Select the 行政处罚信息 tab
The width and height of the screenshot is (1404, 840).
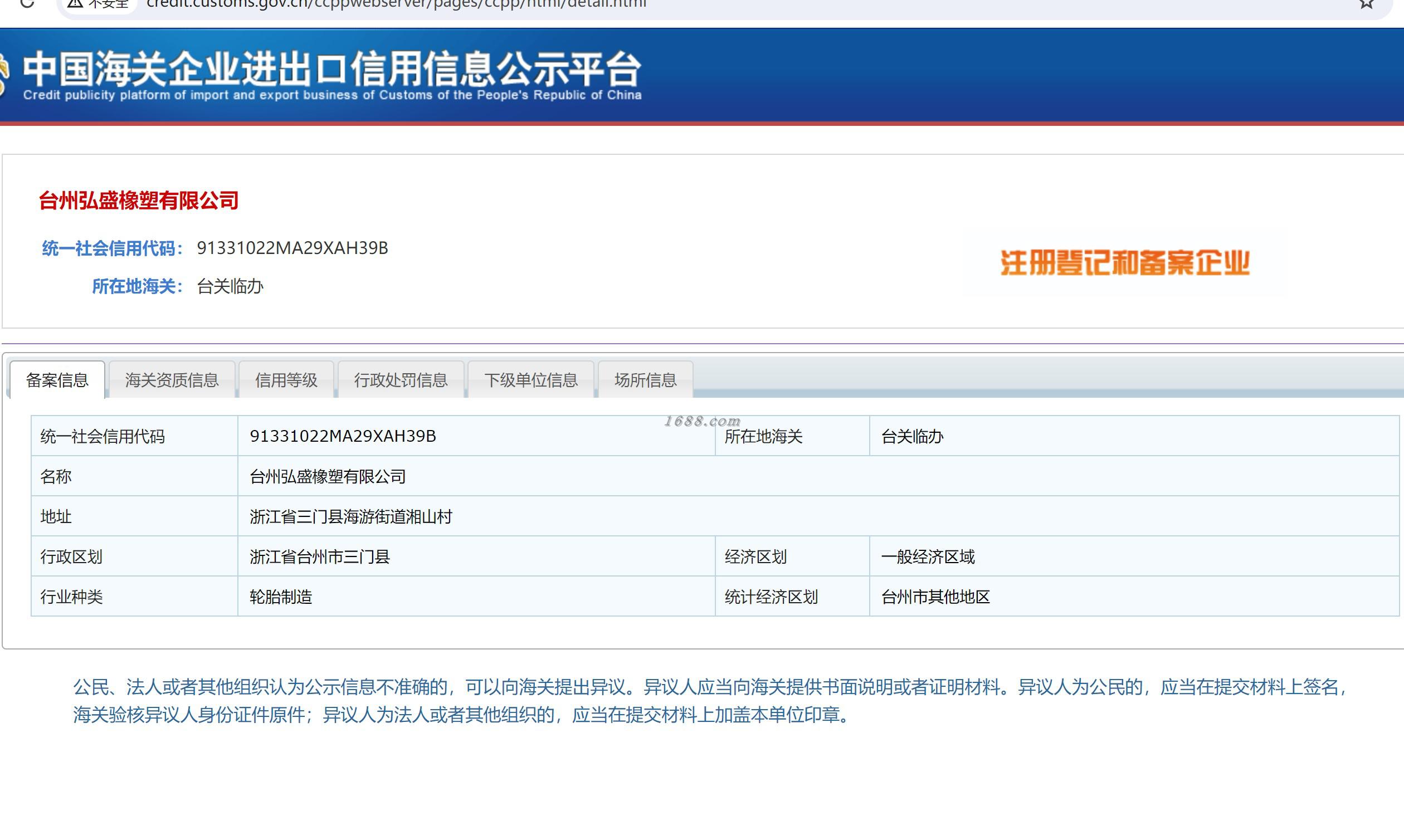401,380
